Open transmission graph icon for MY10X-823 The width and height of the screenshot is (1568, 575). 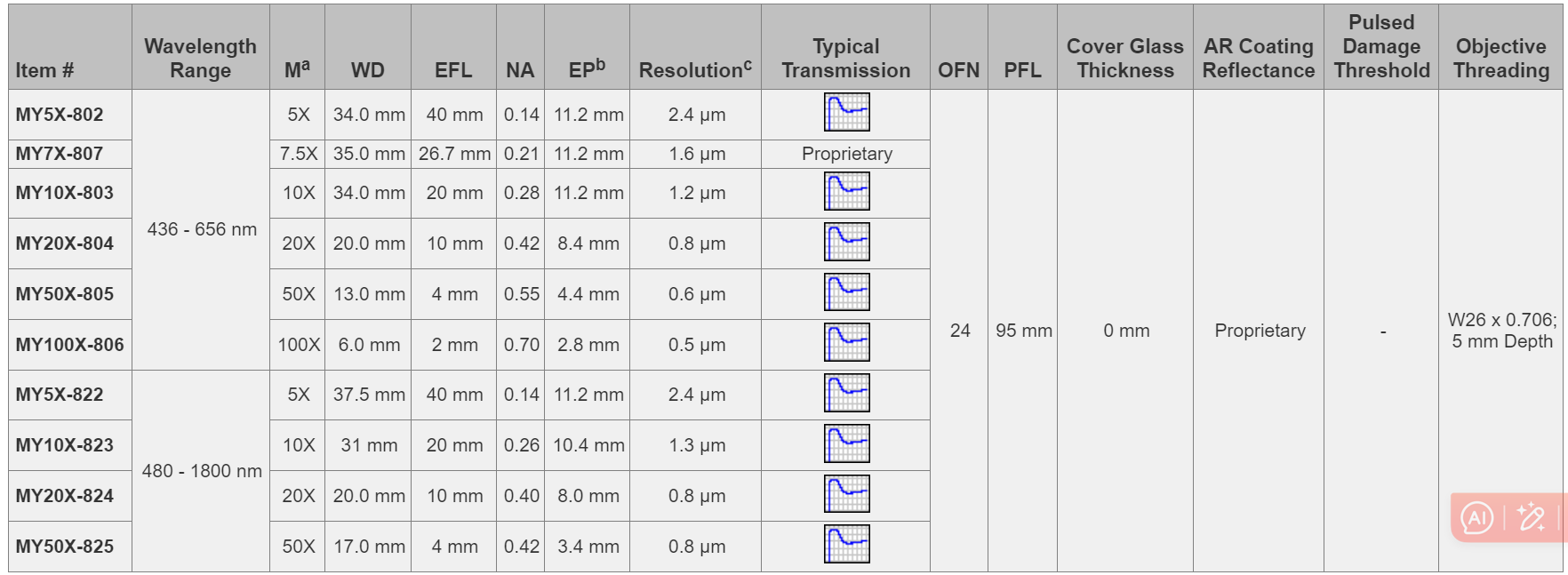tap(846, 444)
